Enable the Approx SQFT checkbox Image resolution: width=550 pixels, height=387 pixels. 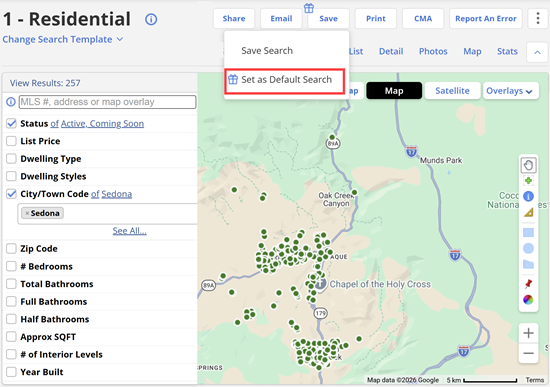coord(11,337)
